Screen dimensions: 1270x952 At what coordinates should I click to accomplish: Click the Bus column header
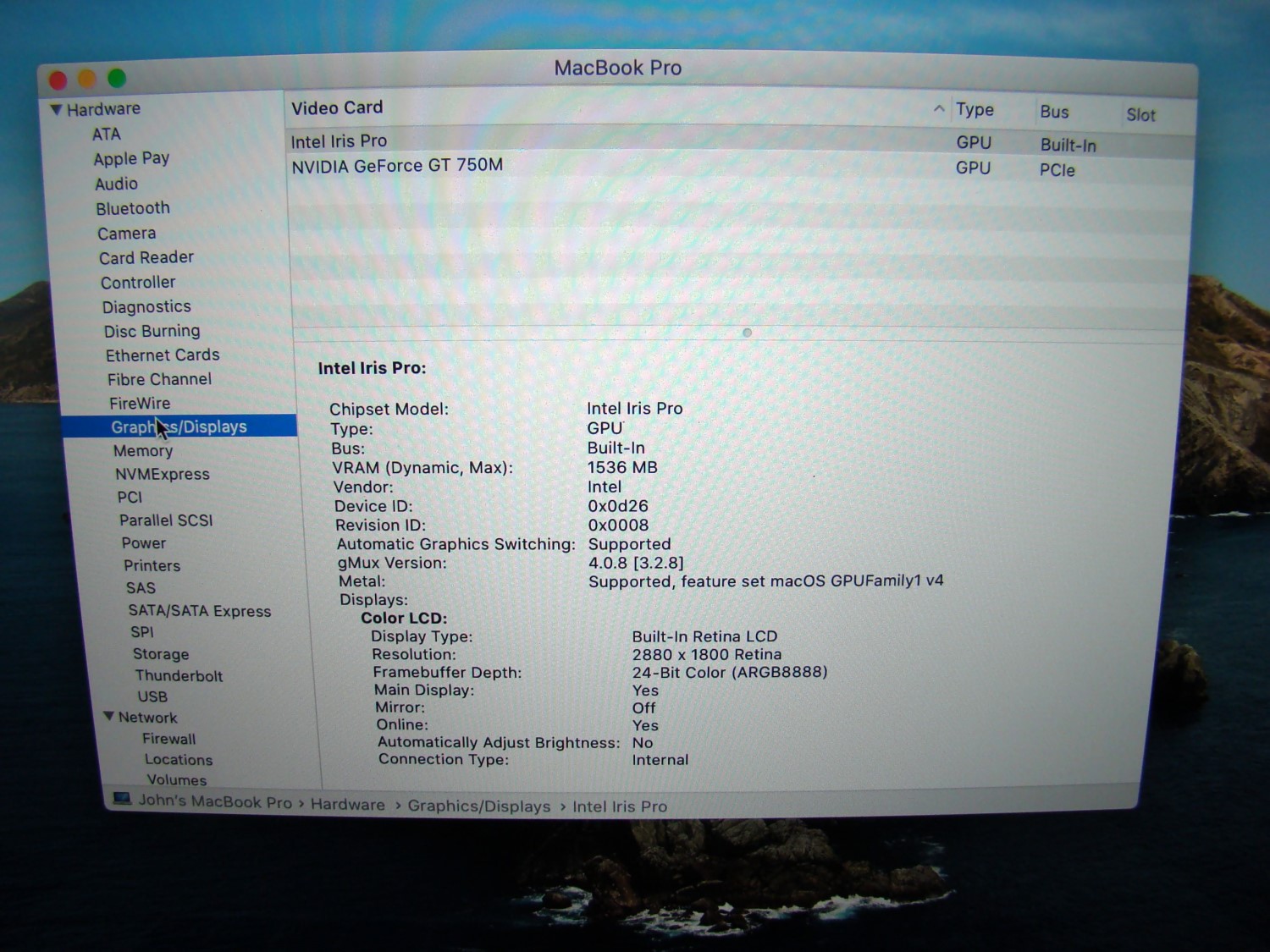1054,112
